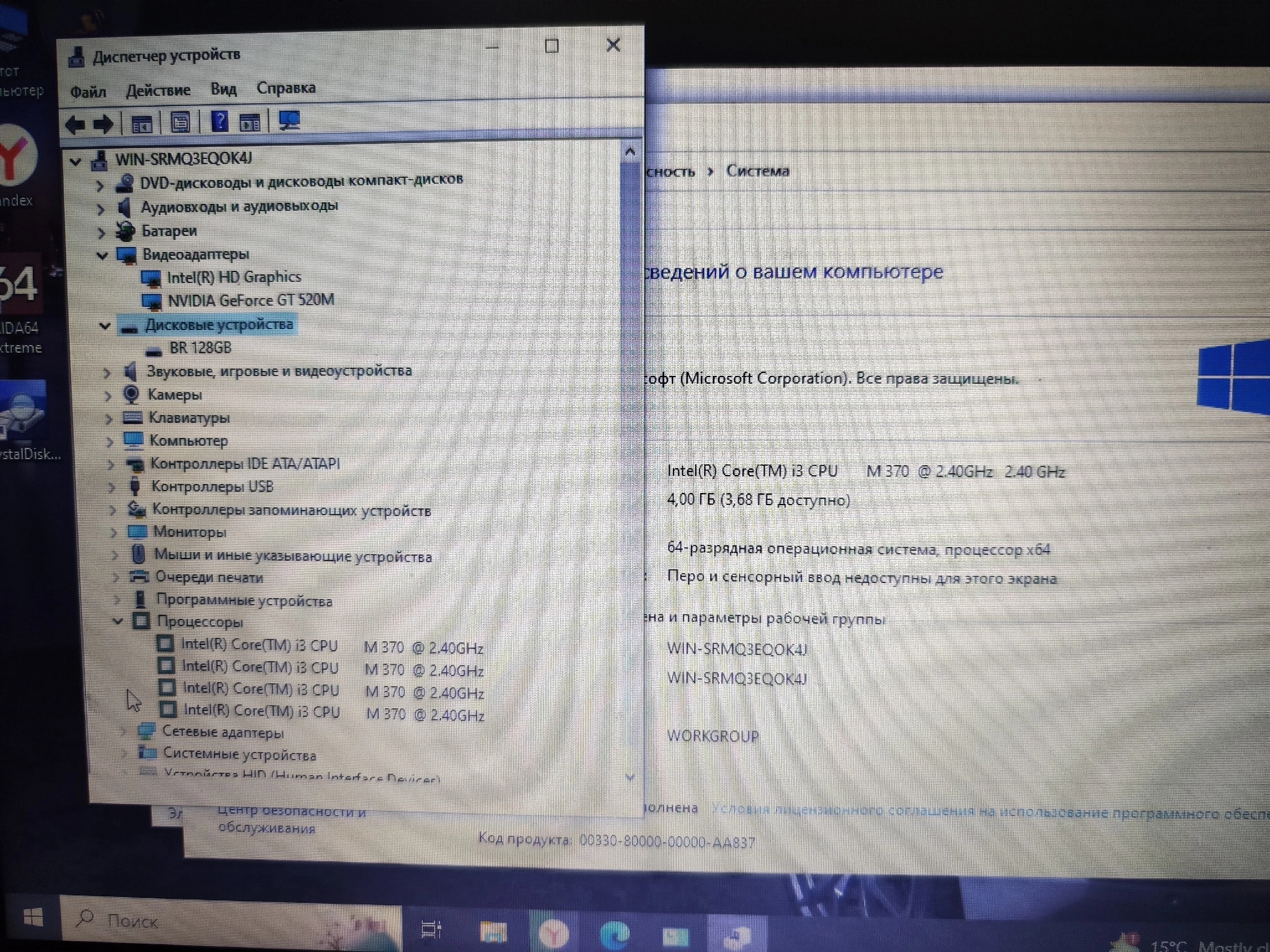Open the Справка menu

286,88
